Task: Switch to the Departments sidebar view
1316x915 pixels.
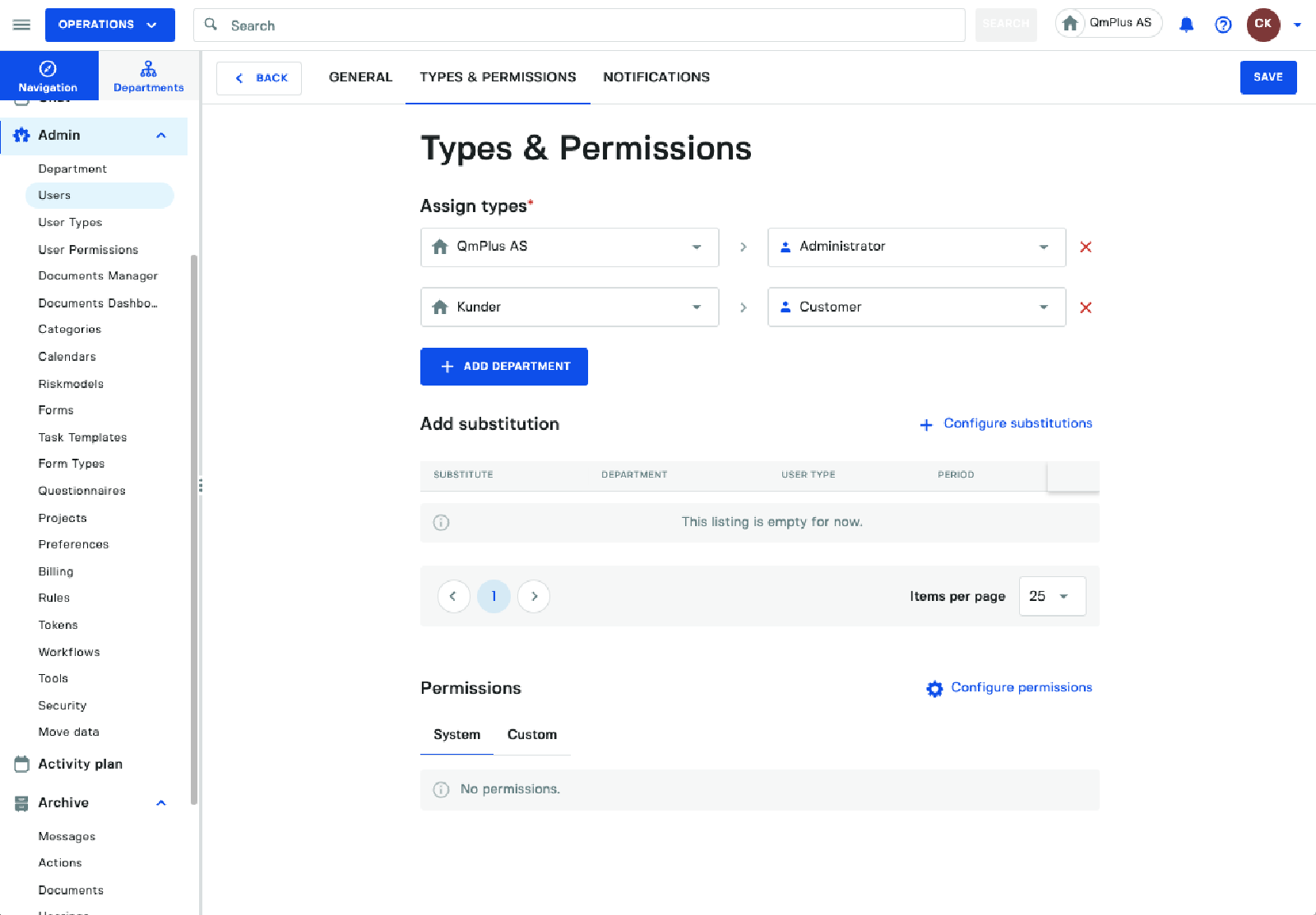Action: point(148,76)
